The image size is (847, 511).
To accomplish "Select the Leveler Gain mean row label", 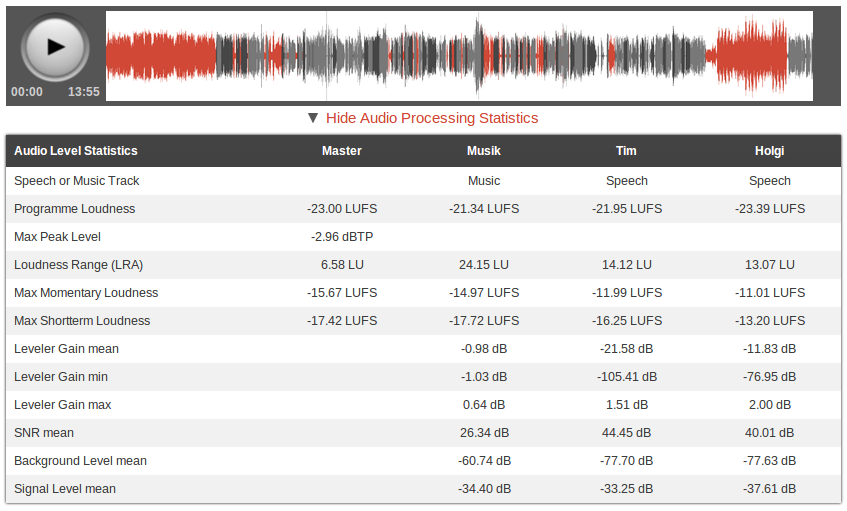I will click(x=66, y=349).
